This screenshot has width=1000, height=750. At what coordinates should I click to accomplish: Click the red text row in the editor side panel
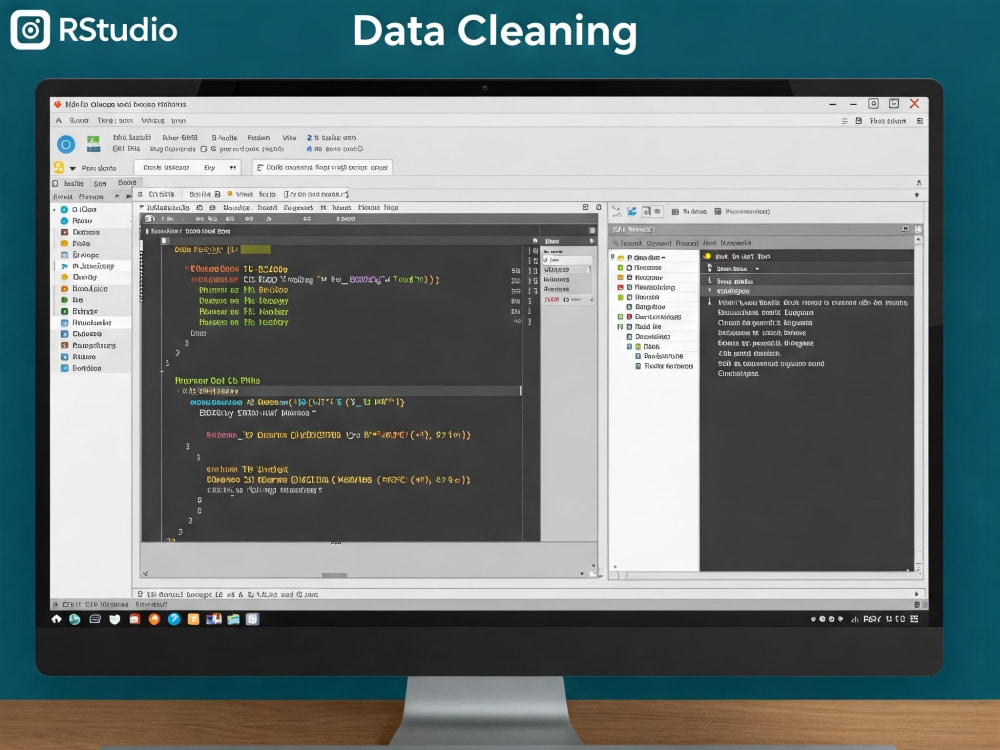566,299
